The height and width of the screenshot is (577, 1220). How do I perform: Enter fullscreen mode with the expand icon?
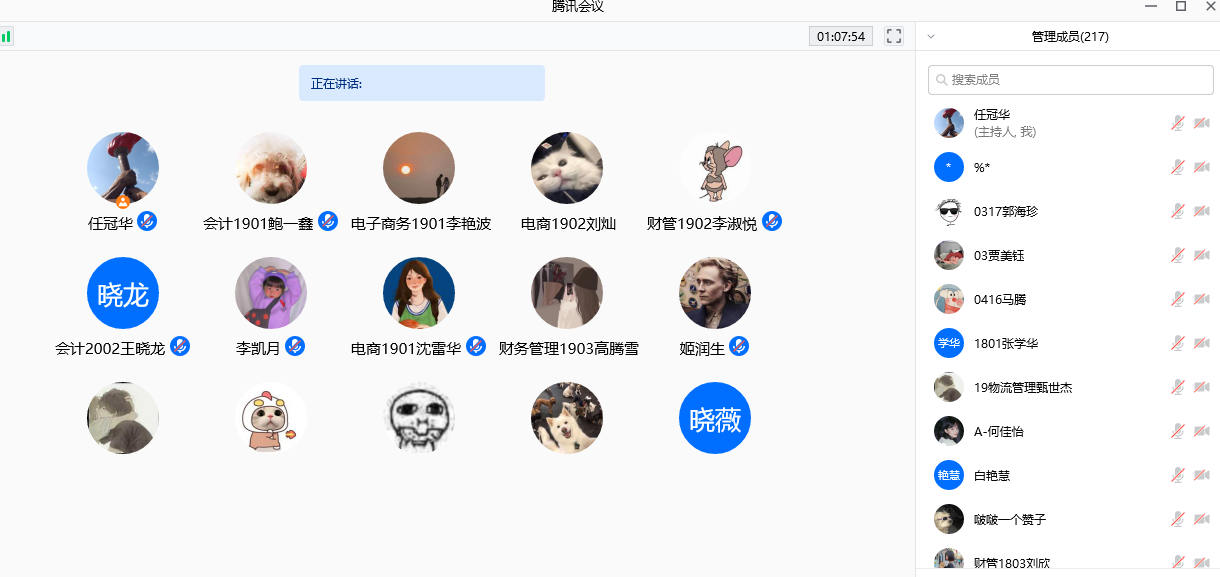(894, 36)
